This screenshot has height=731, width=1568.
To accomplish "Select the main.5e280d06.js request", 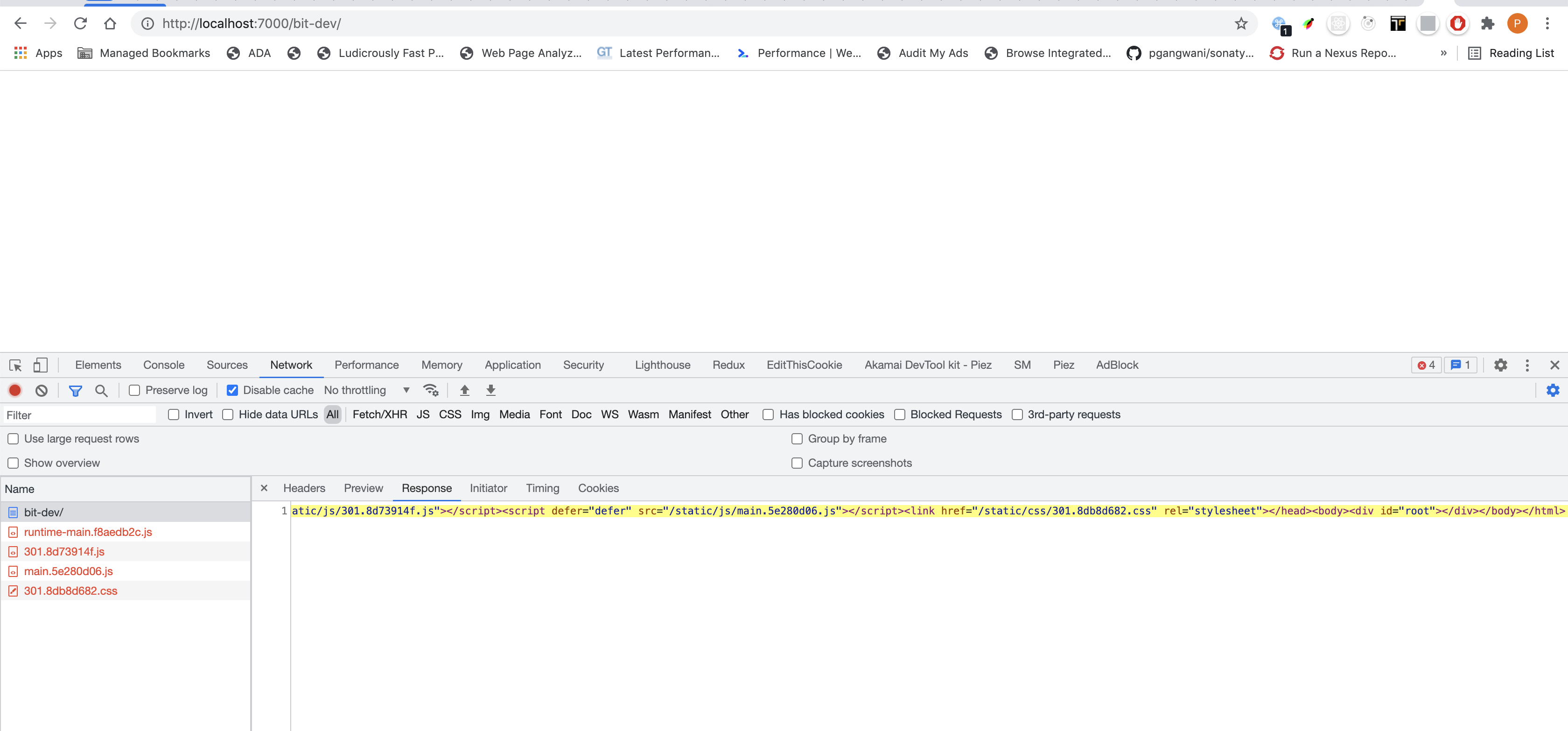I will (x=68, y=571).
